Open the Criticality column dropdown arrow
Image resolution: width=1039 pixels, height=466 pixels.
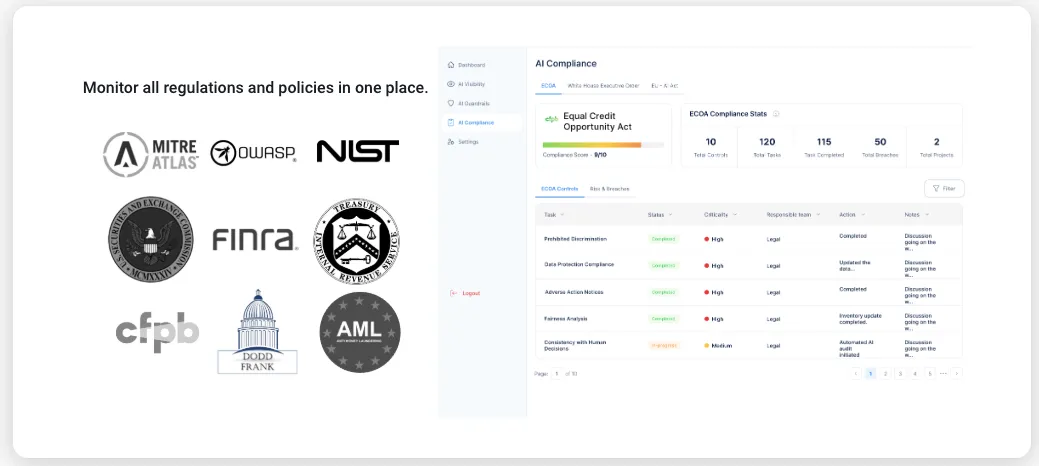(x=734, y=215)
